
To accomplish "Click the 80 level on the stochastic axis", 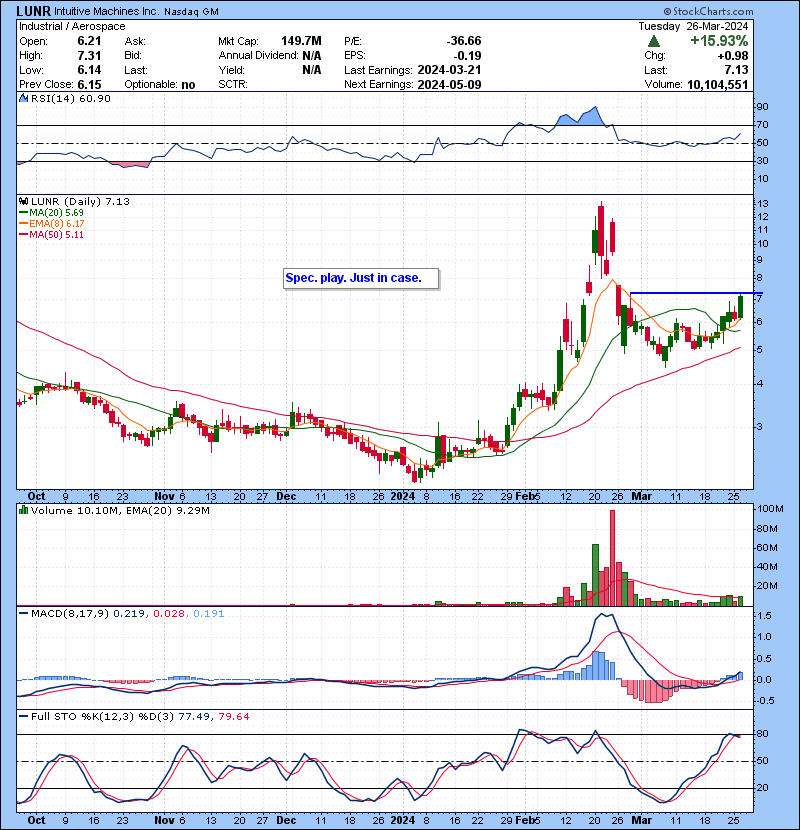I will point(762,734).
